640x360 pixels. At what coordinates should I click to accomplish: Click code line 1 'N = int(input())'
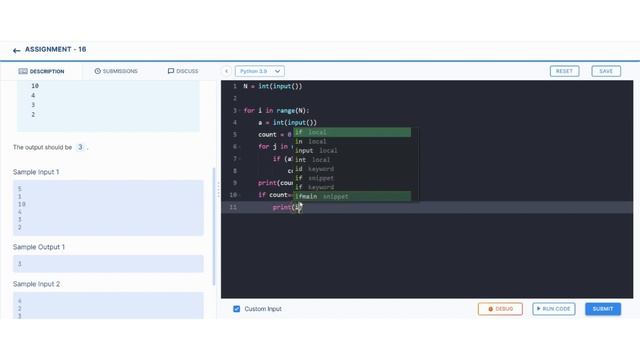pyautogui.click(x=273, y=86)
